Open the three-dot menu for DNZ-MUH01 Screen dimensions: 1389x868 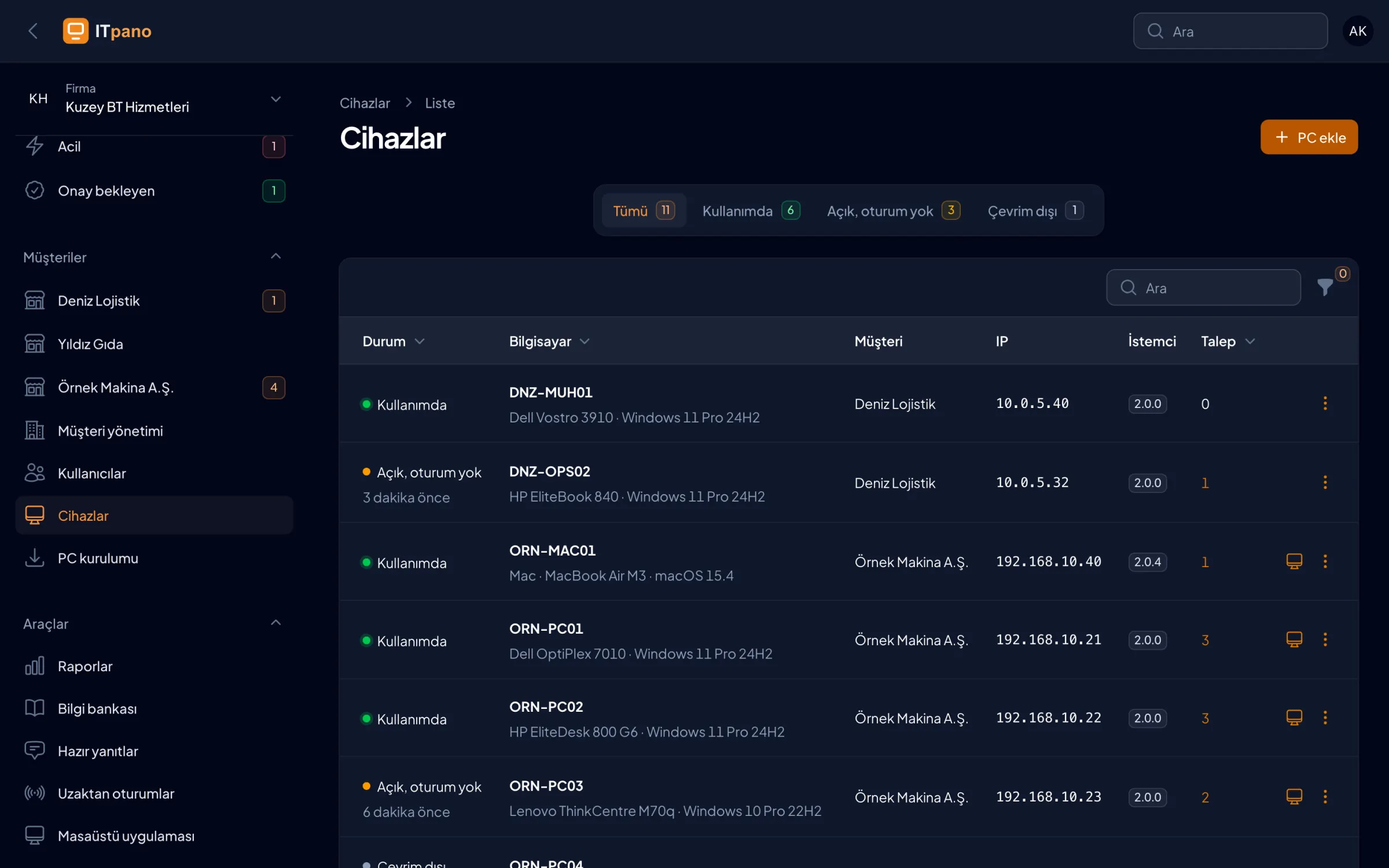coord(1325,403)
